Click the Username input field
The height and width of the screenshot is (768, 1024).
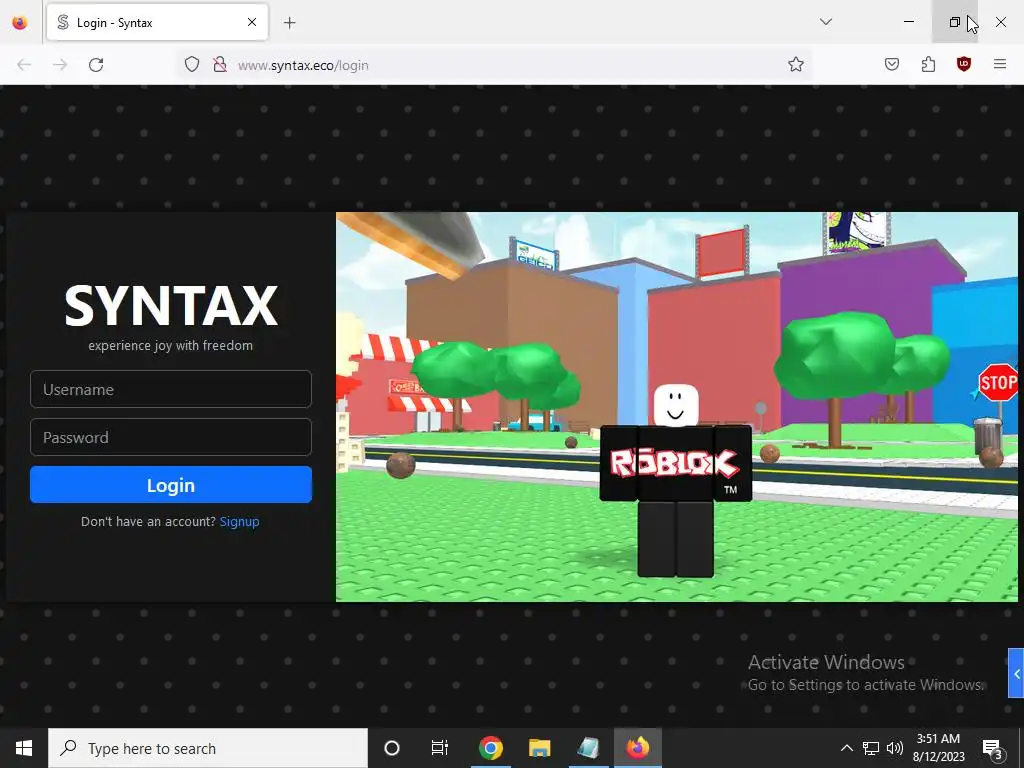click(170, 389)
